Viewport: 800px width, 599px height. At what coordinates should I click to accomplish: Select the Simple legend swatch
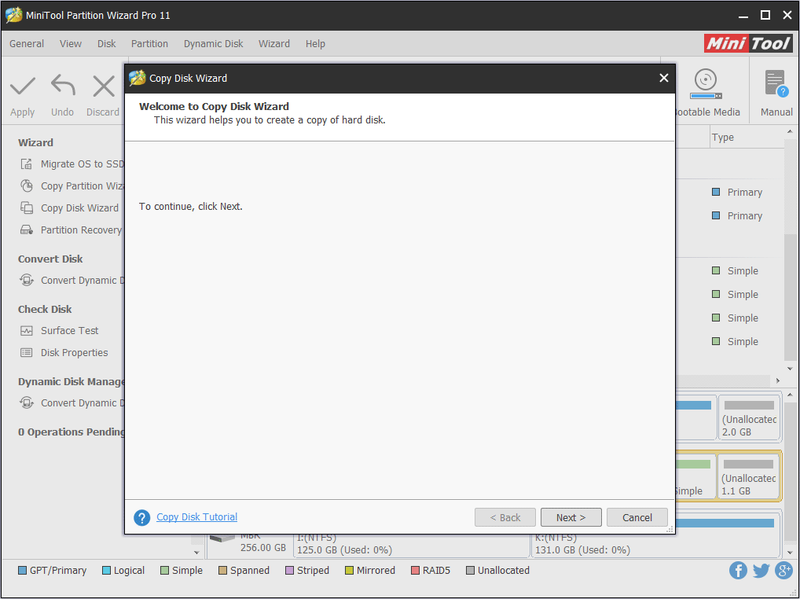click(164, 570)
